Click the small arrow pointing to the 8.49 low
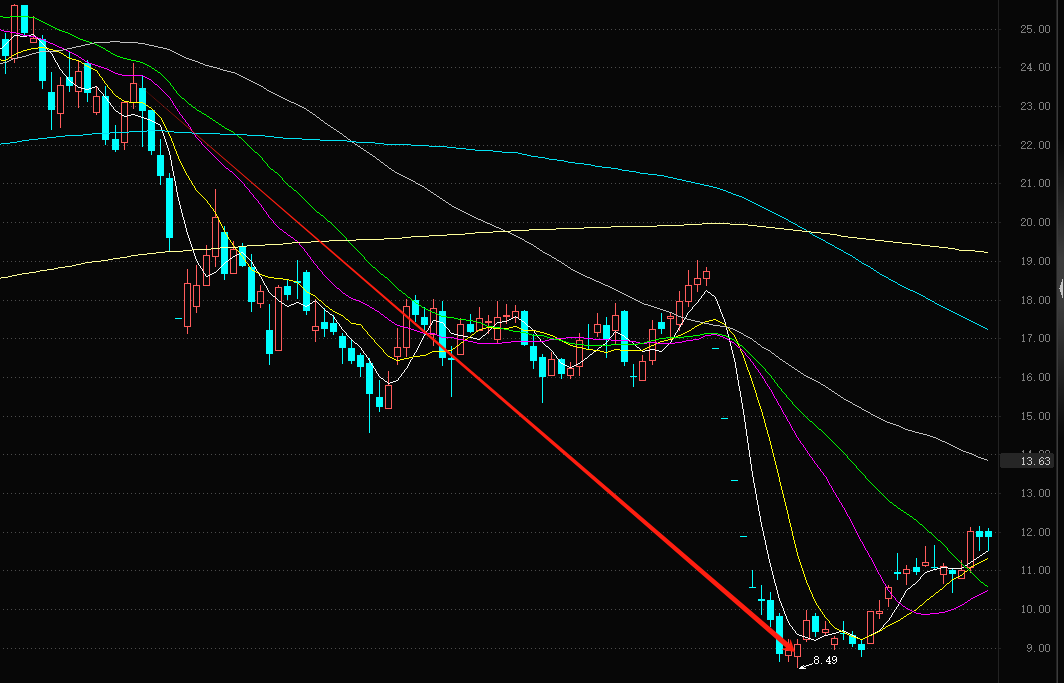Screen dimensions: 1064x683 click(x=805, y=666)
